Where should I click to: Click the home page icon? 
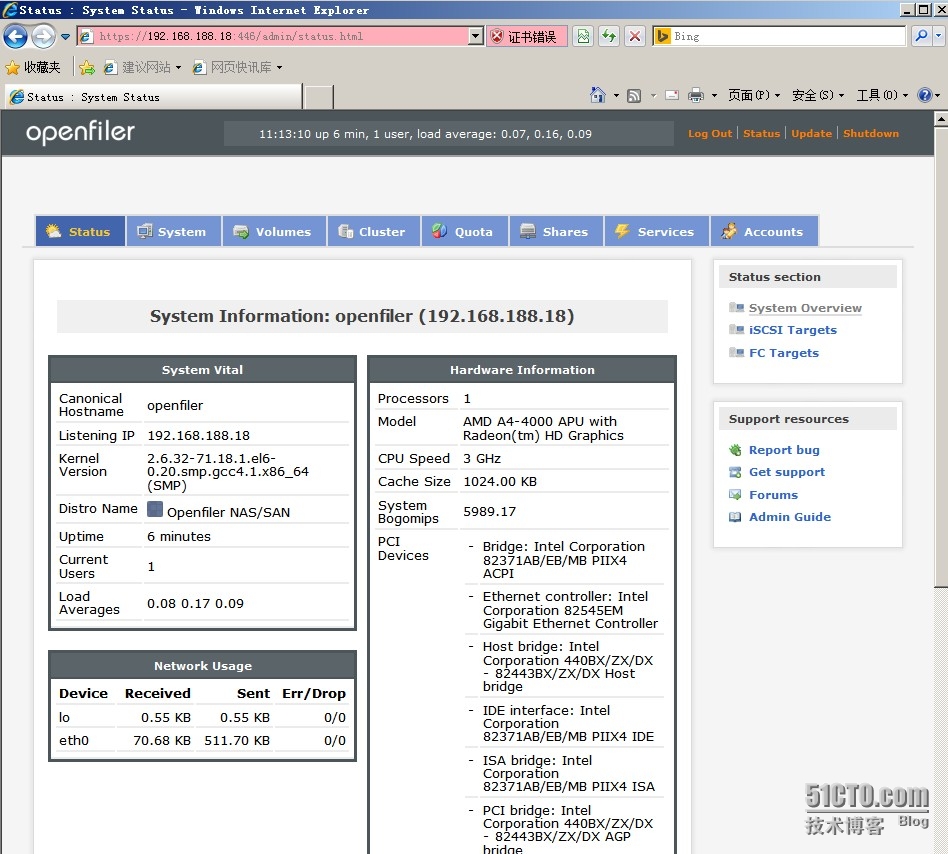point(598,95)
